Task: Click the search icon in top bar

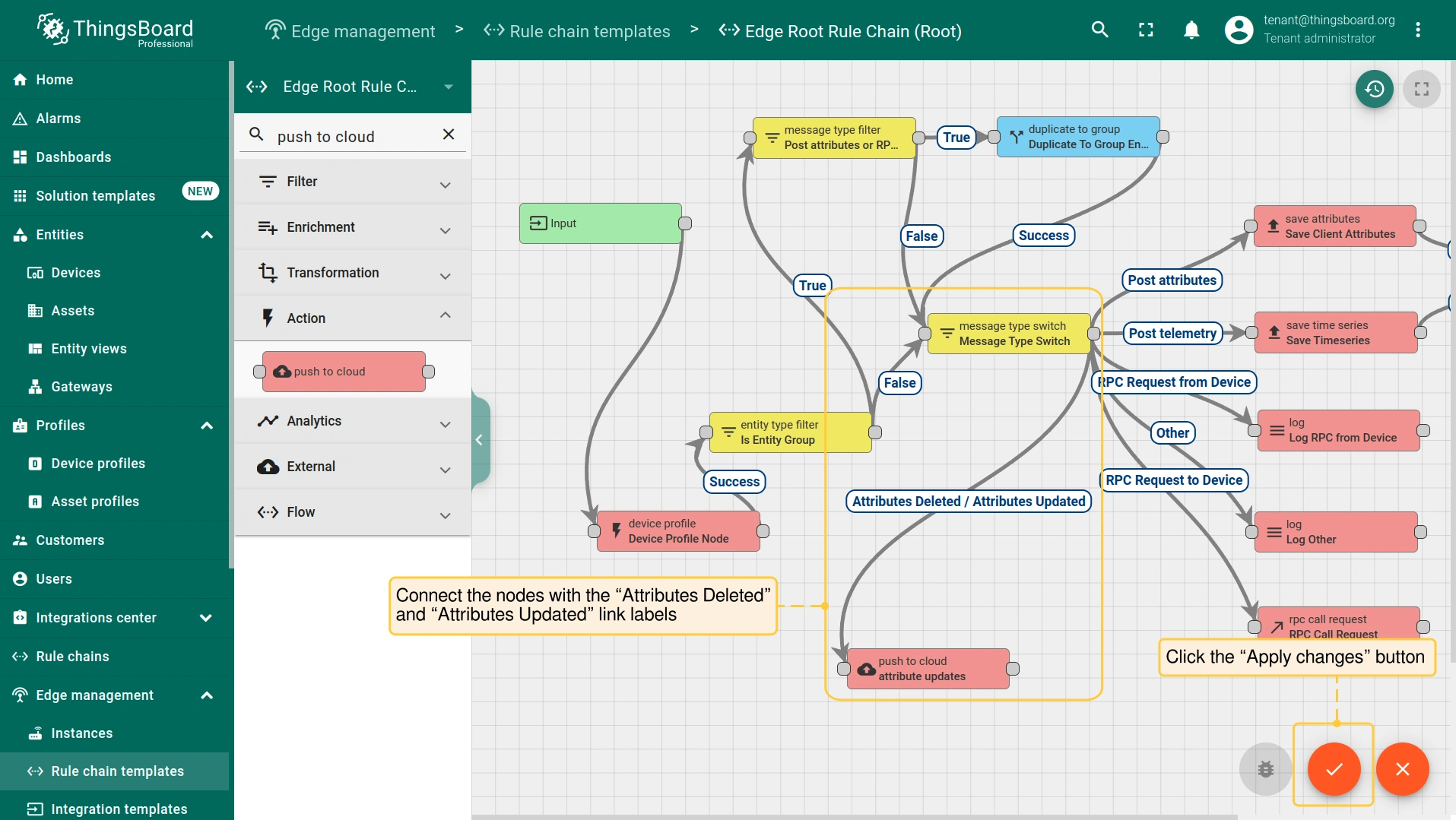Action: click(x=1099, y=30)
